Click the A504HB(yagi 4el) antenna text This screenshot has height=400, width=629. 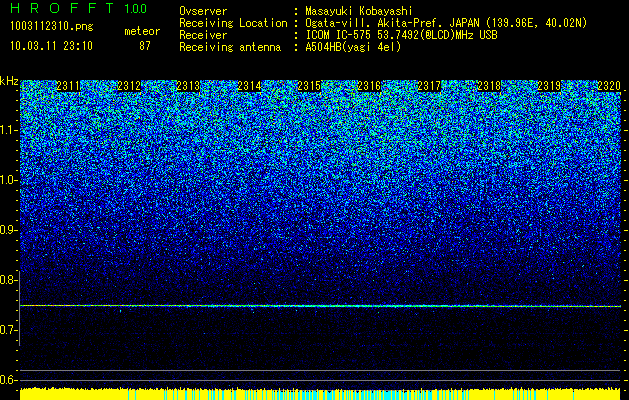(x=353, y=47)
